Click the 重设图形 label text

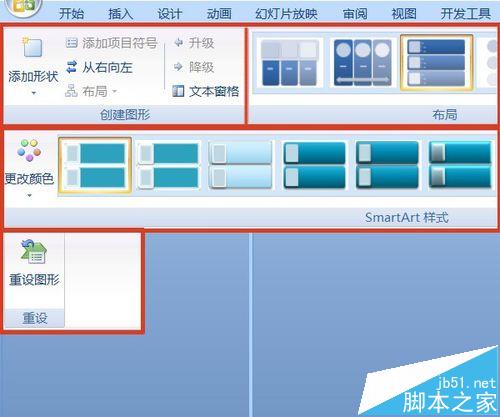pos(34,280)
